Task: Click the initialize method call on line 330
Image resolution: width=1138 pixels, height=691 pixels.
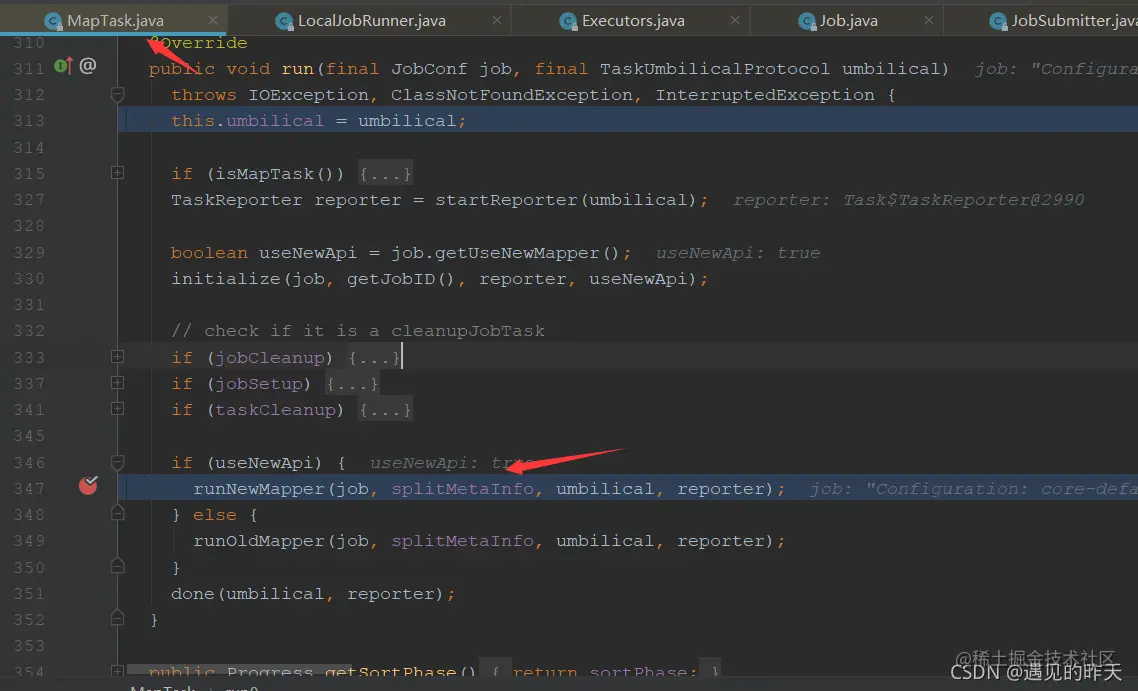Action: (226, 279)
